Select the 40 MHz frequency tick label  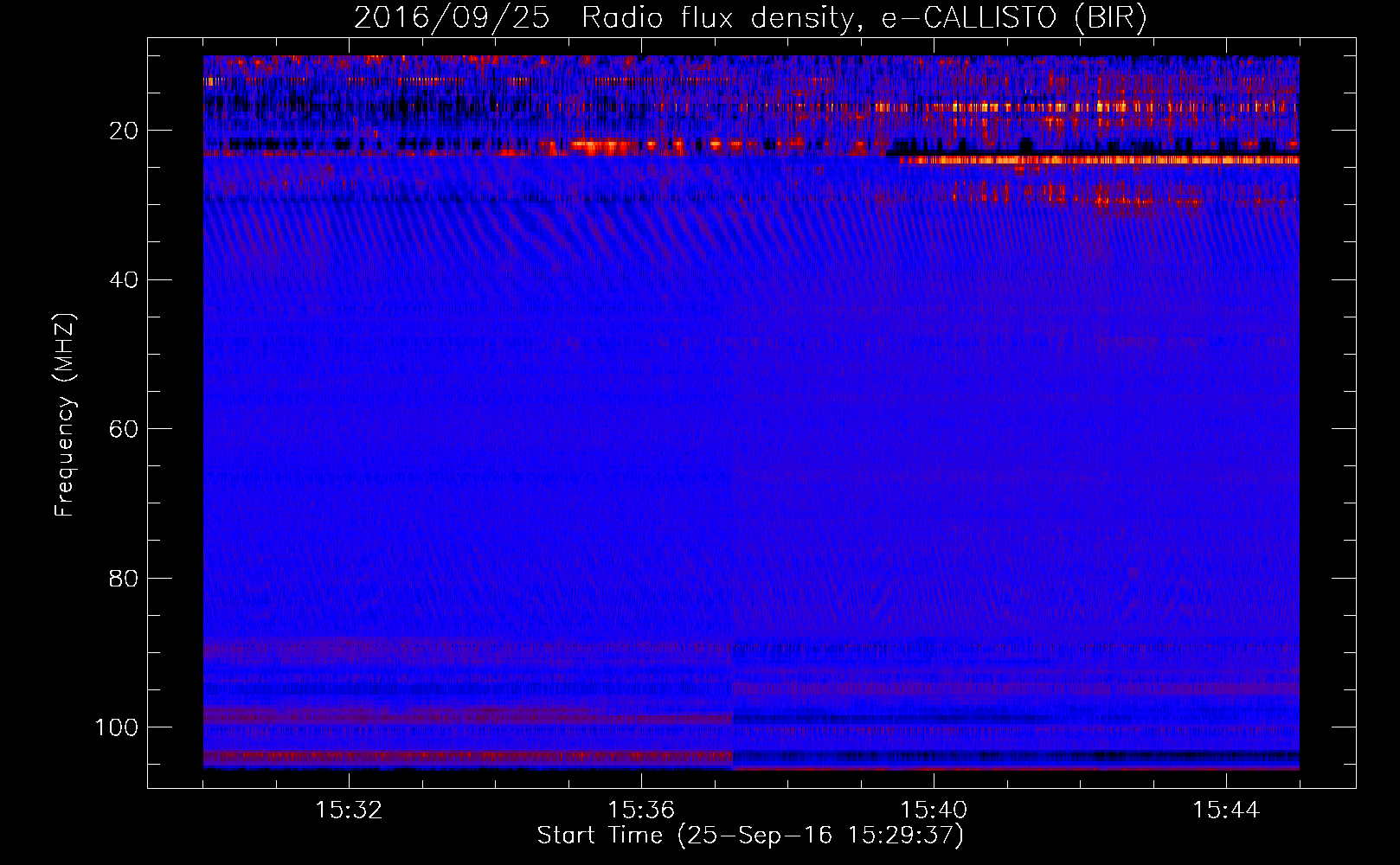[x=125, y=280]
